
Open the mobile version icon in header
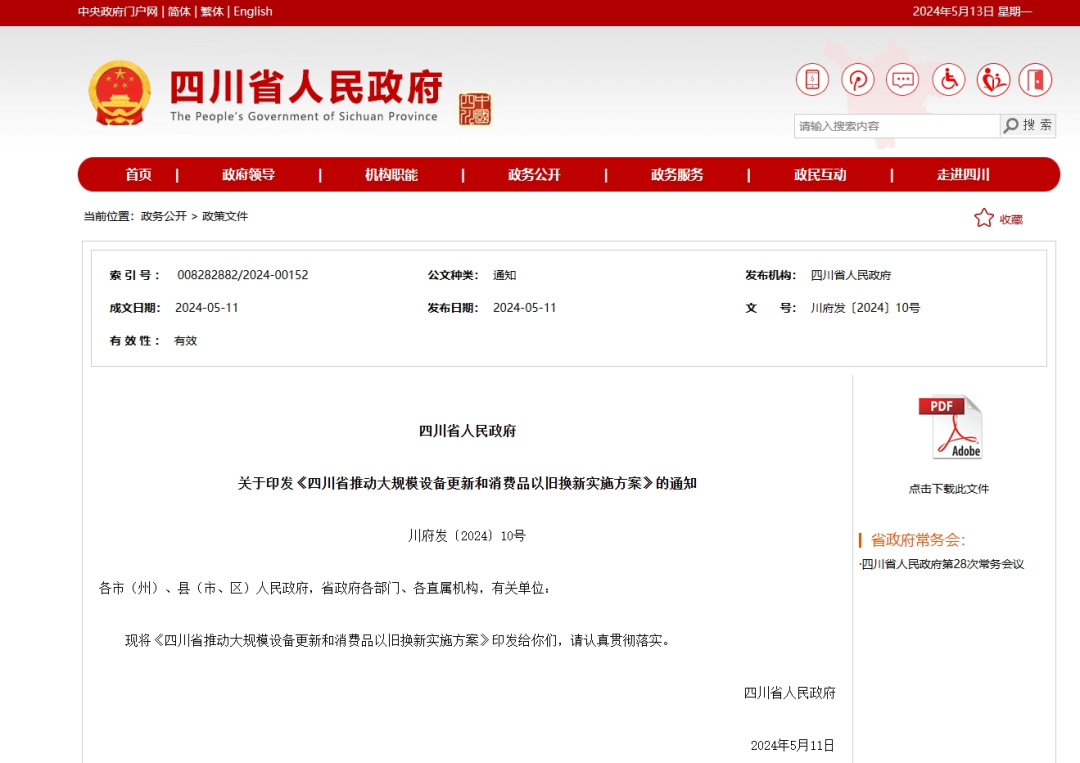[x=812, y=79]
